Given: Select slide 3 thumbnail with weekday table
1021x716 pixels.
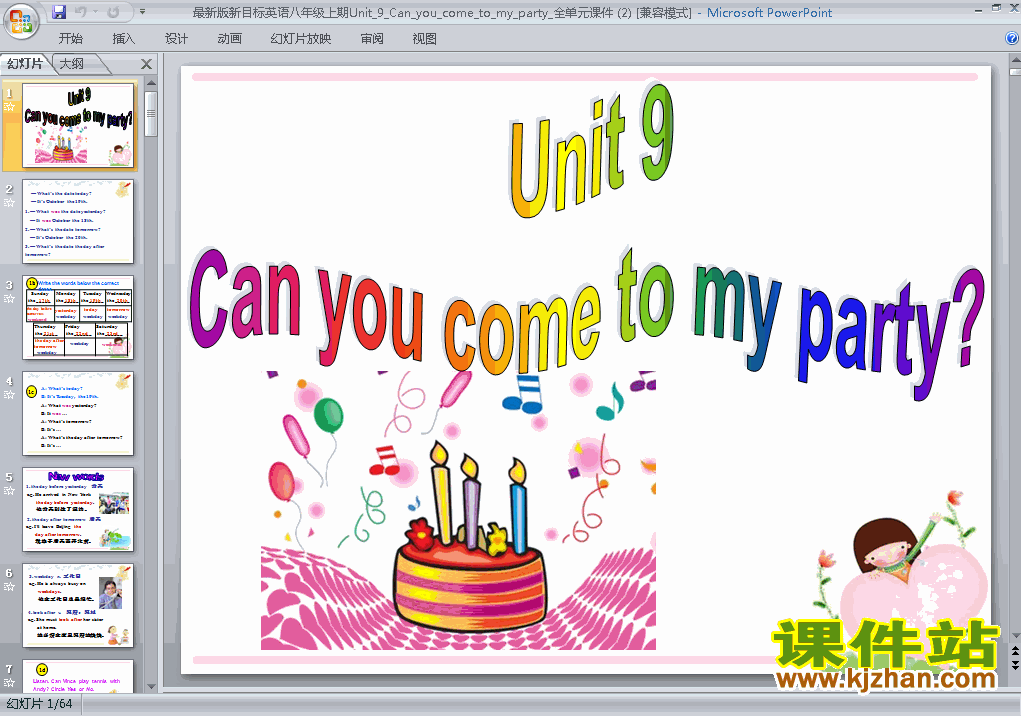Looking at the screenshot, I should [78, 318].
